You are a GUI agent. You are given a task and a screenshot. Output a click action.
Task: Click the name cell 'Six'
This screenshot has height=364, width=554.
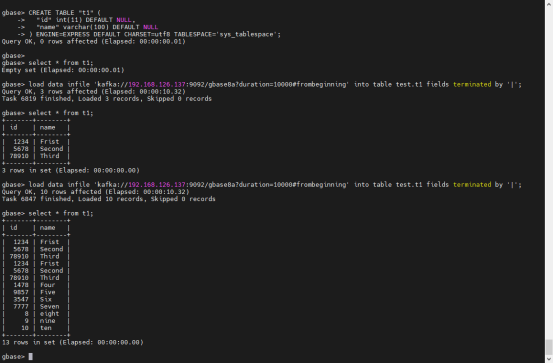coord(46,299)
